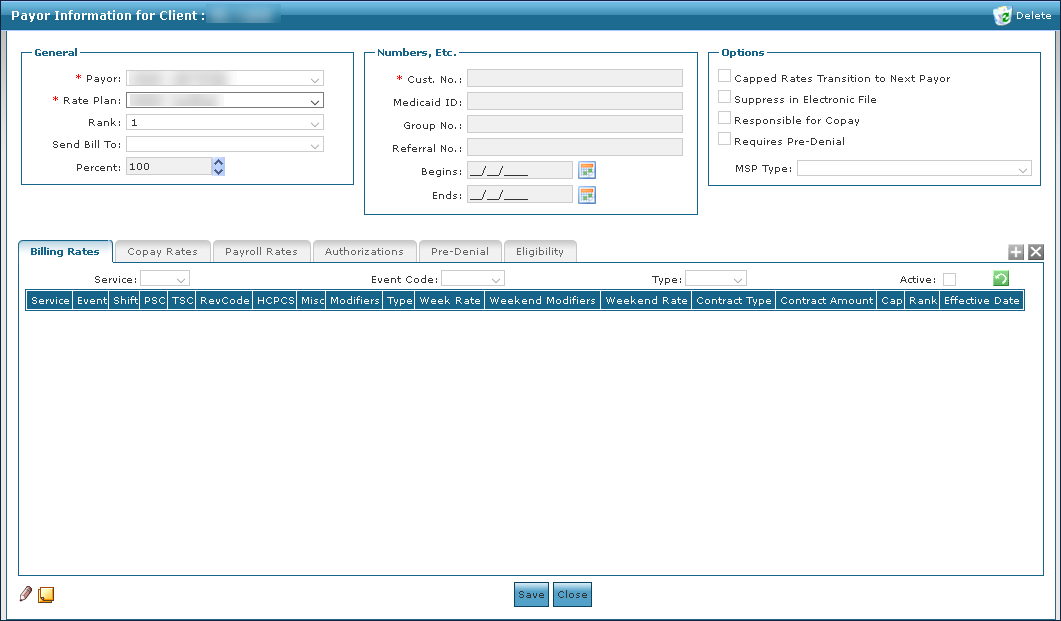The width and height of the screenshot is (1061, 621).
Task: Open the Rate Plan dropdown
Action: coord(315,101)
